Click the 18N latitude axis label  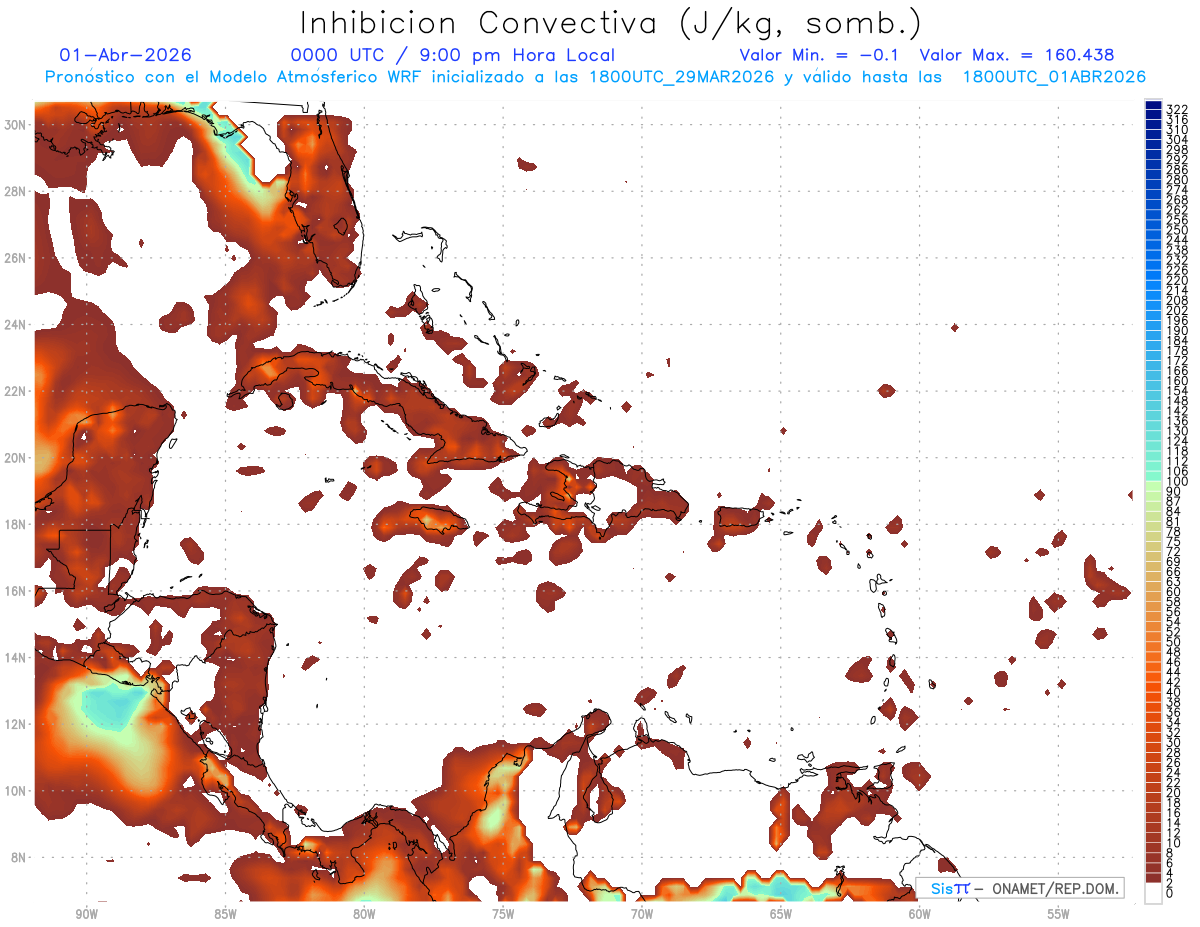15,524
